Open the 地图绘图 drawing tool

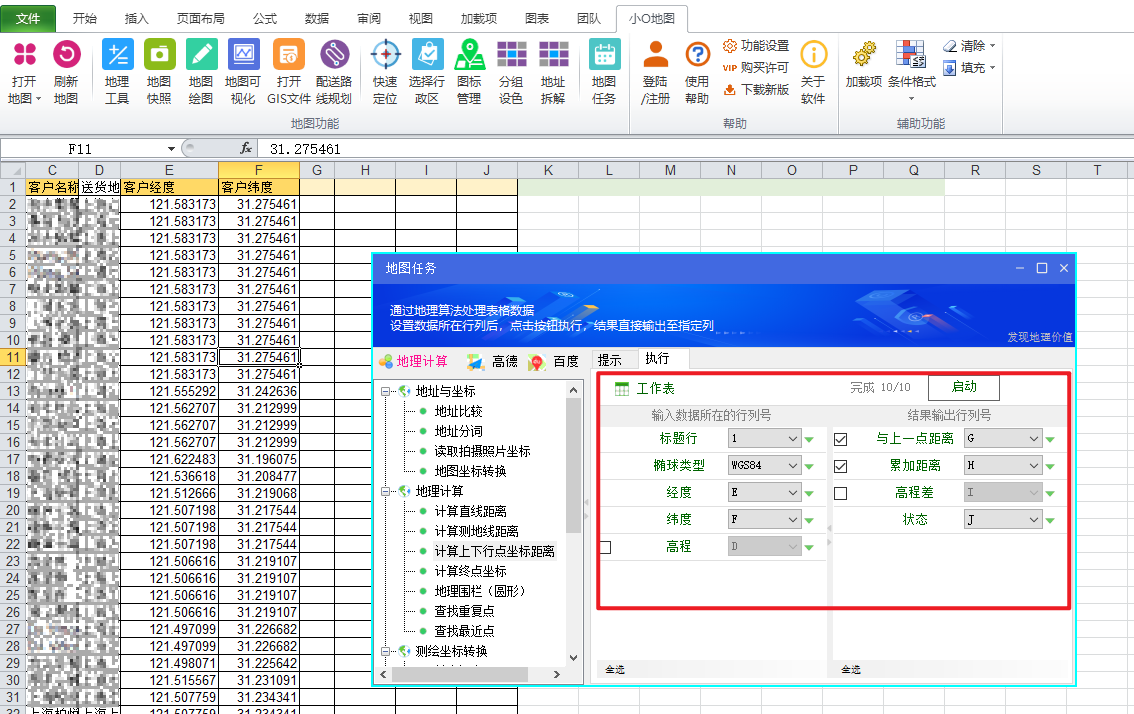(201, 72)
